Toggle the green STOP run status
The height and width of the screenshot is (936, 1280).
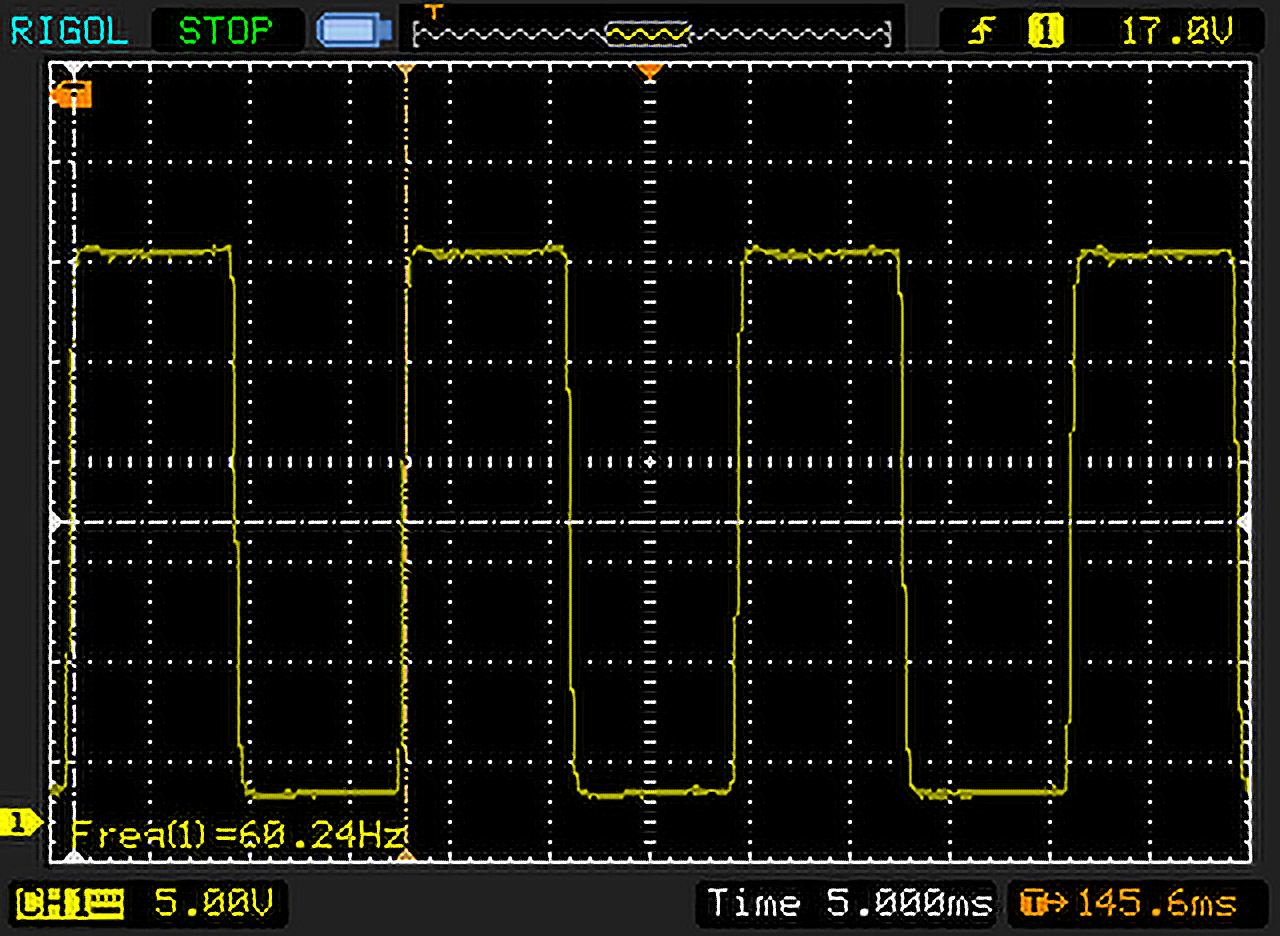225,31
